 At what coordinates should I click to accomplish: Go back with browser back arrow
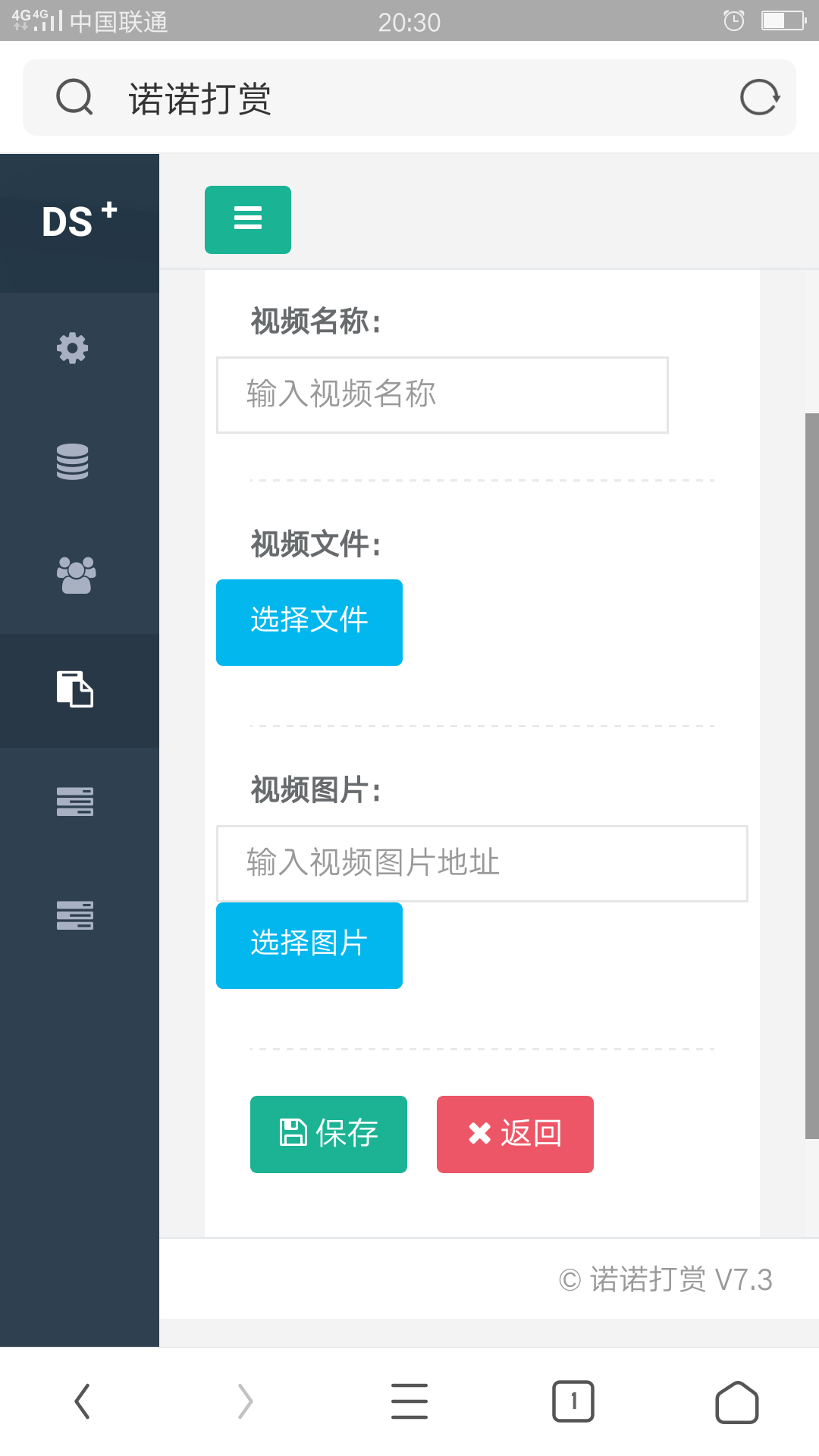(82, 1401)
